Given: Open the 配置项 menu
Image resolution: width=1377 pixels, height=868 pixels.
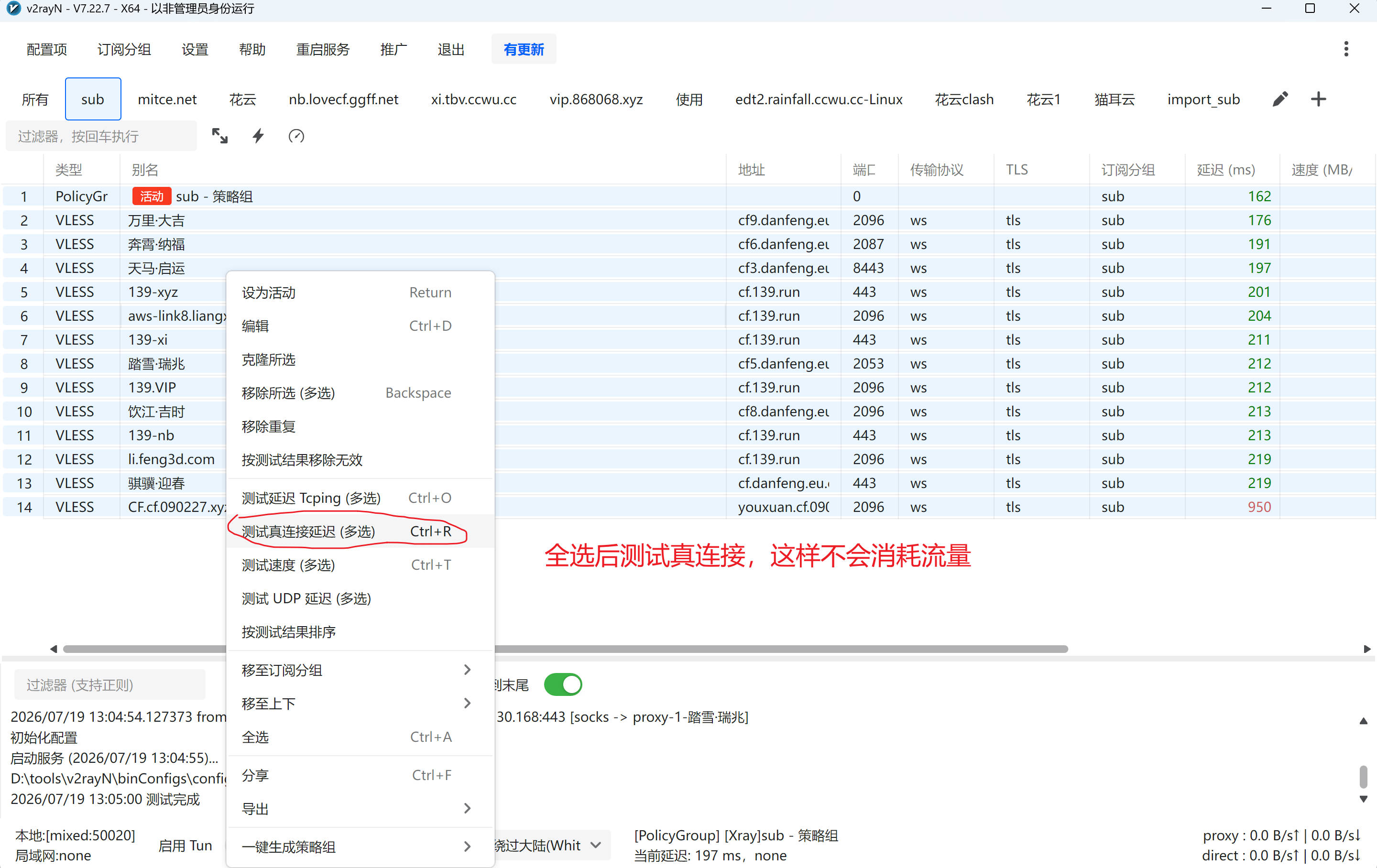Looking at the screenshot, I should 47,50.
